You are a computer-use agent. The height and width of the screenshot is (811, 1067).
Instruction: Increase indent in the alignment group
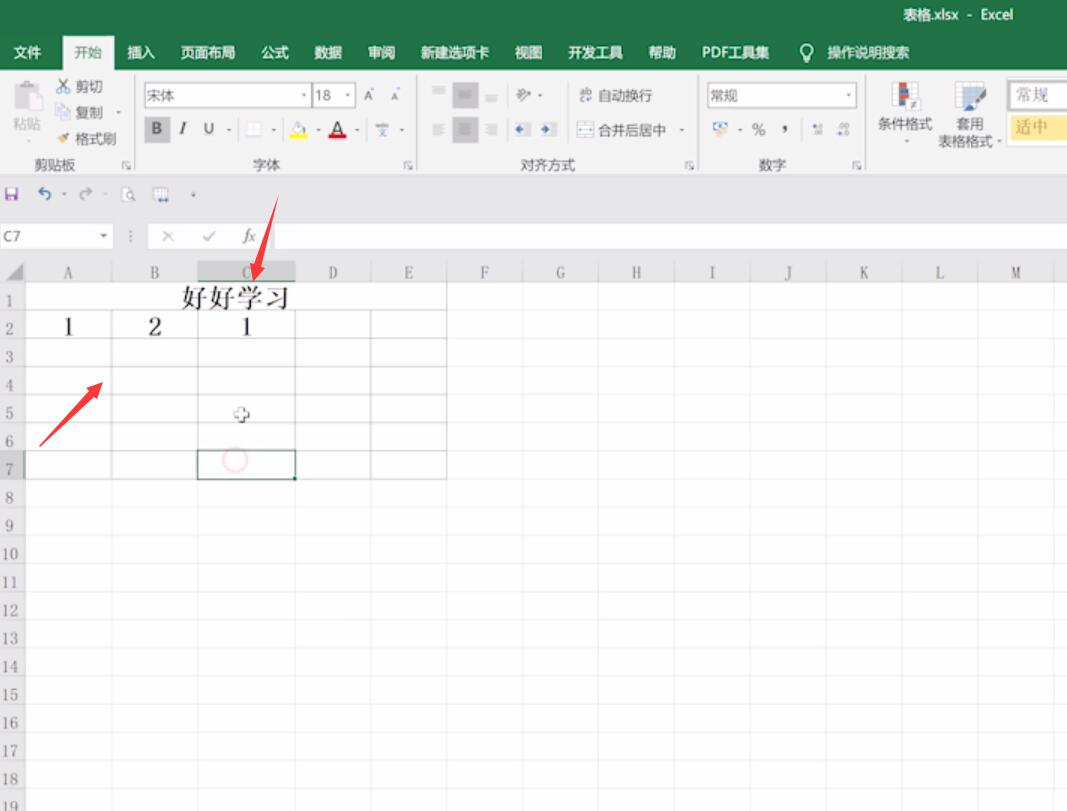(x=548, y=129)
